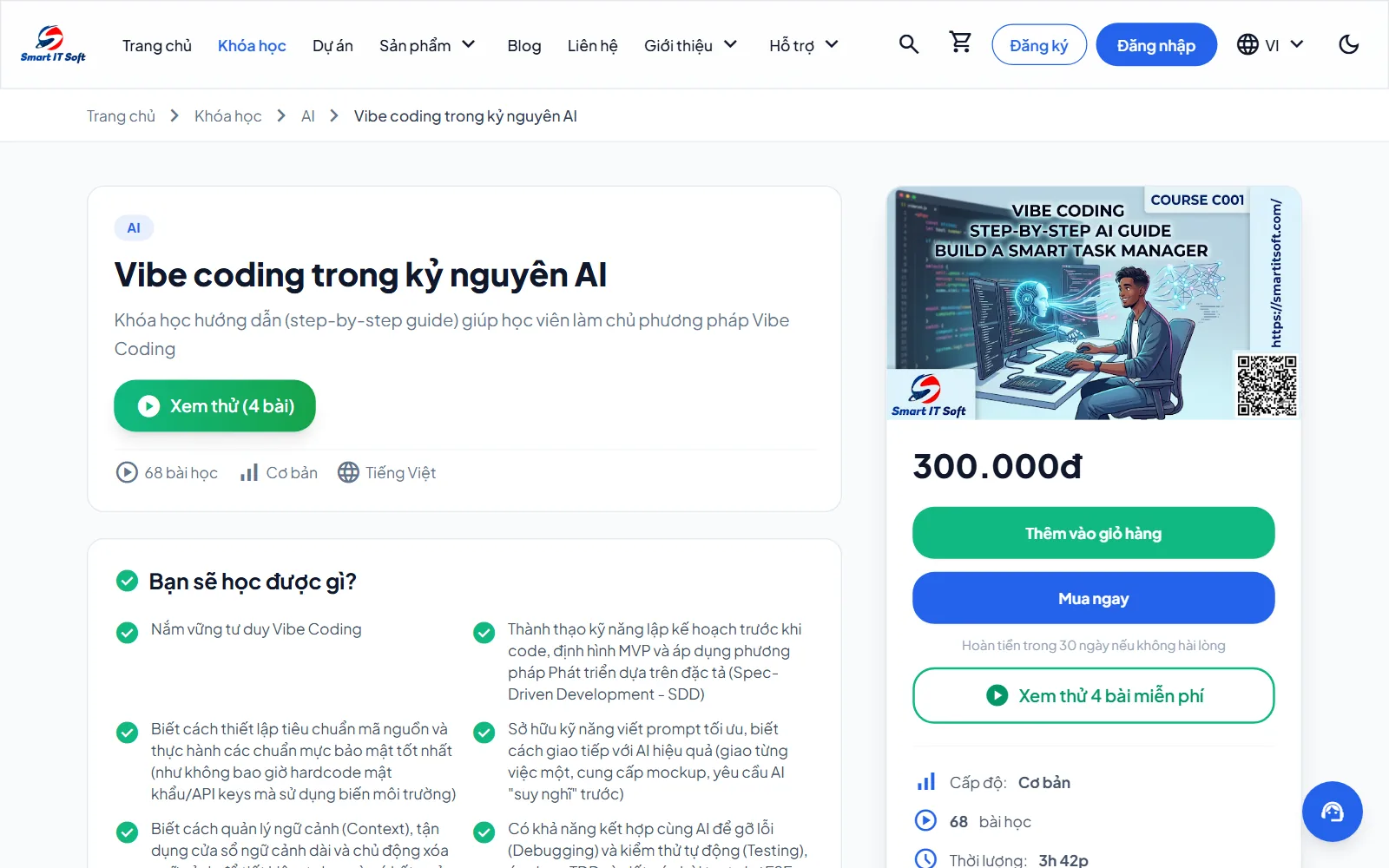Click Xem thử 4 bài miễn phí

coord(1094,695)
